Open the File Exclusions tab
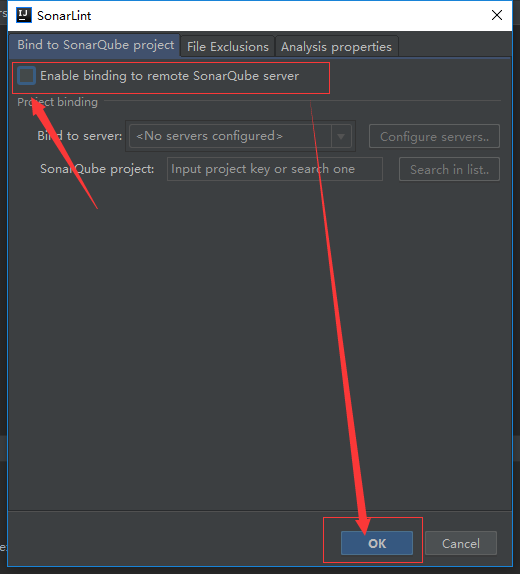 227,46
